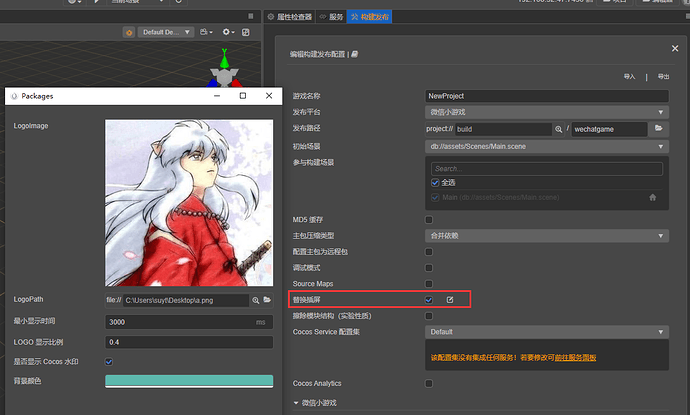Click the LogoImage preview thumbnail
The image size is (690, 415).
click(x=189, y=203)
